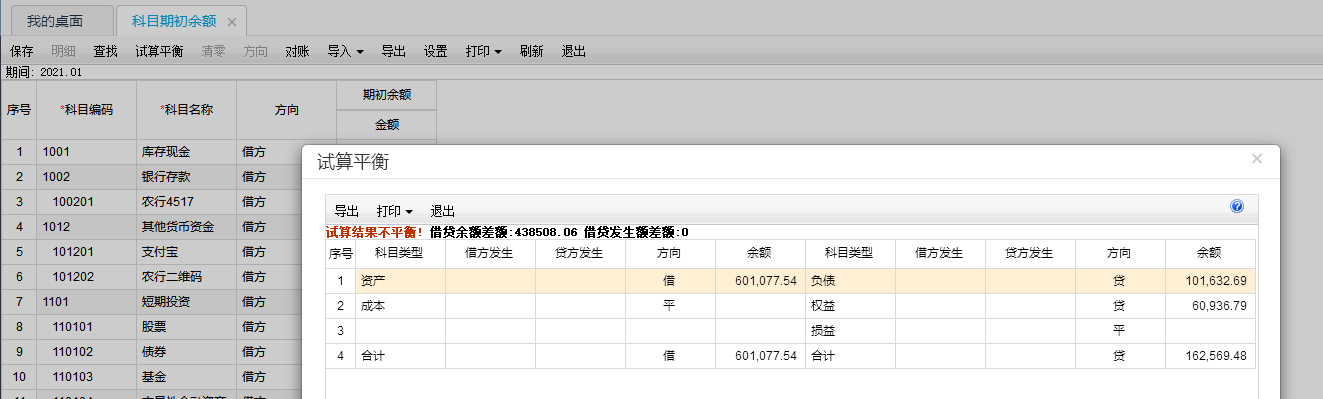Select account code 1002
Image resolution: width=1323 pixels, height=399 pixels.
tap(86, 177)
